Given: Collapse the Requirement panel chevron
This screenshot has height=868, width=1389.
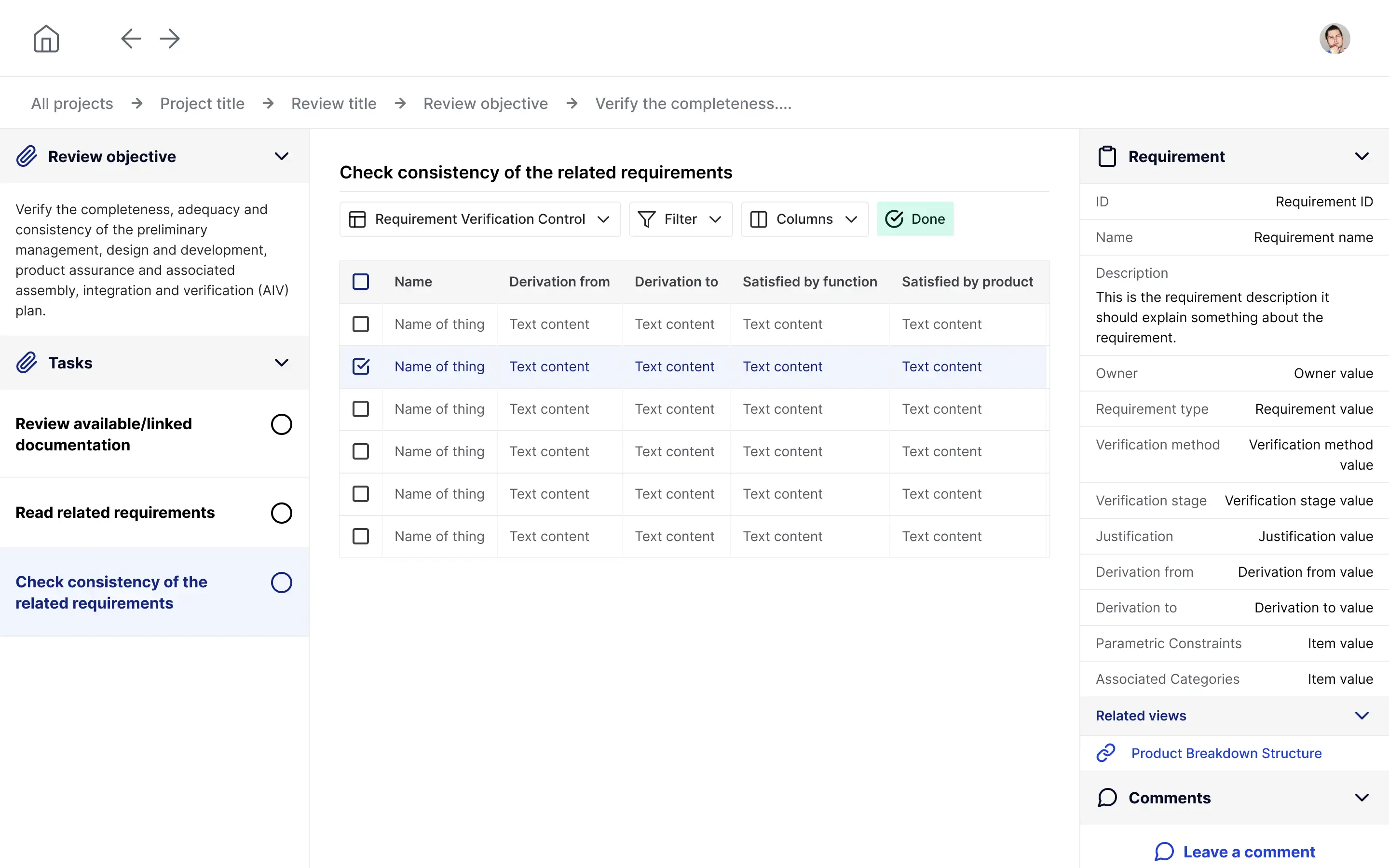Looking at the screenshot, I should pos(1362,156).
